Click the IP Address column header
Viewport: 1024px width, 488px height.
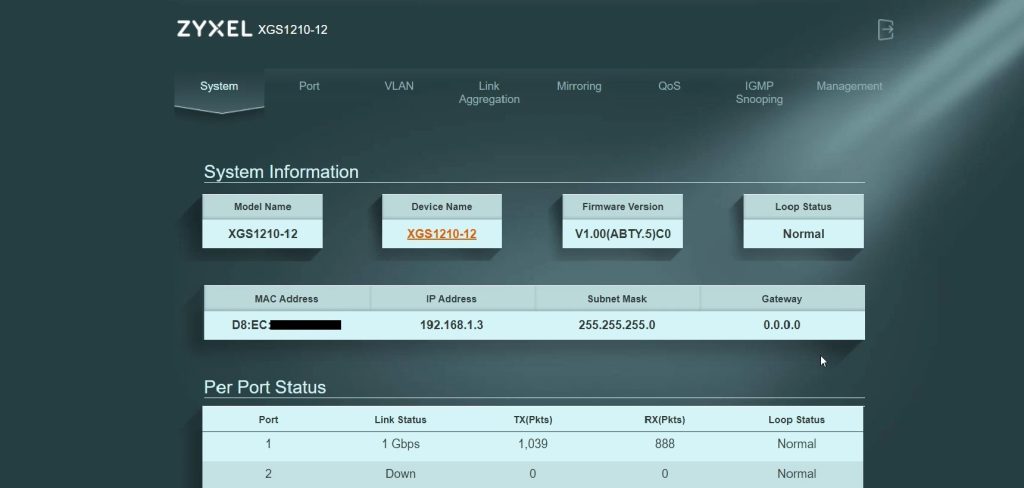tap(451, 299)
